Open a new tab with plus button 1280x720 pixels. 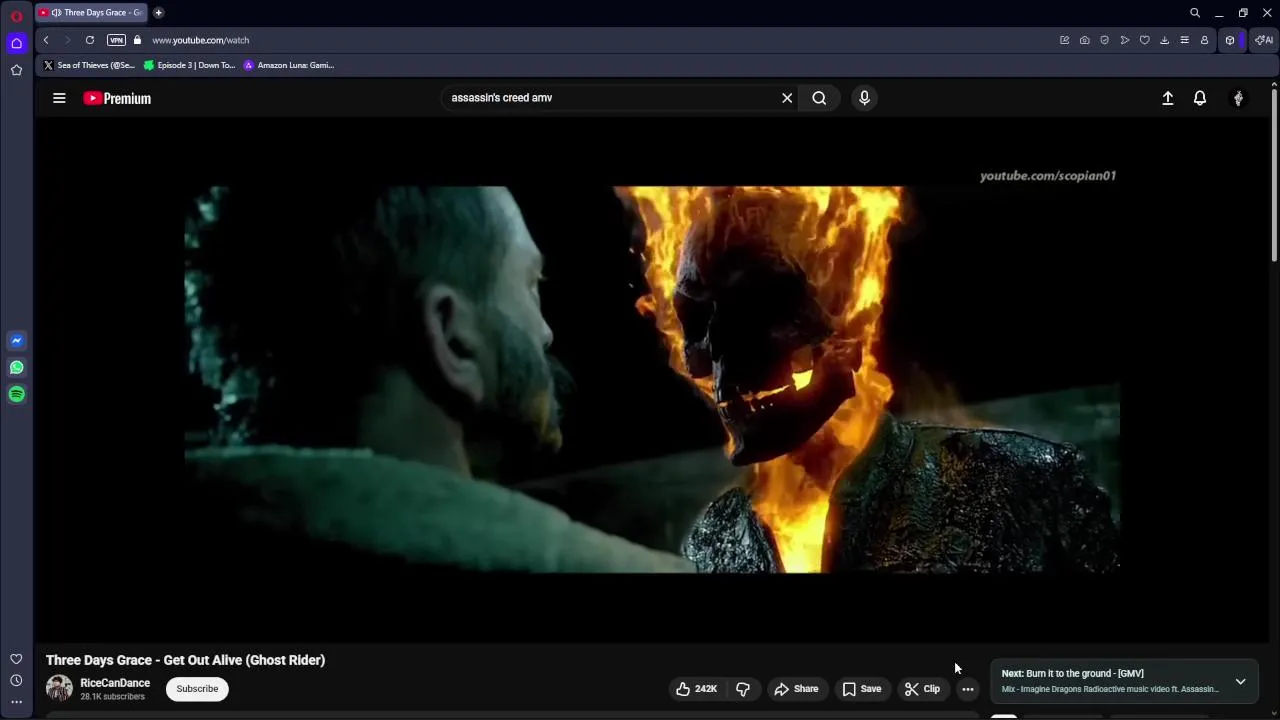[x=158, y=13]
